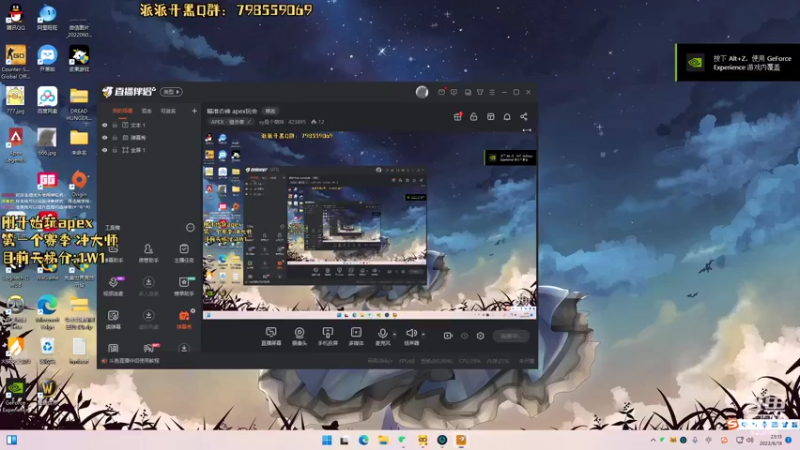The image size is (800, 450).
Task: Open the feedback chat icon in the title bar
Action: (x=454, y=92)
